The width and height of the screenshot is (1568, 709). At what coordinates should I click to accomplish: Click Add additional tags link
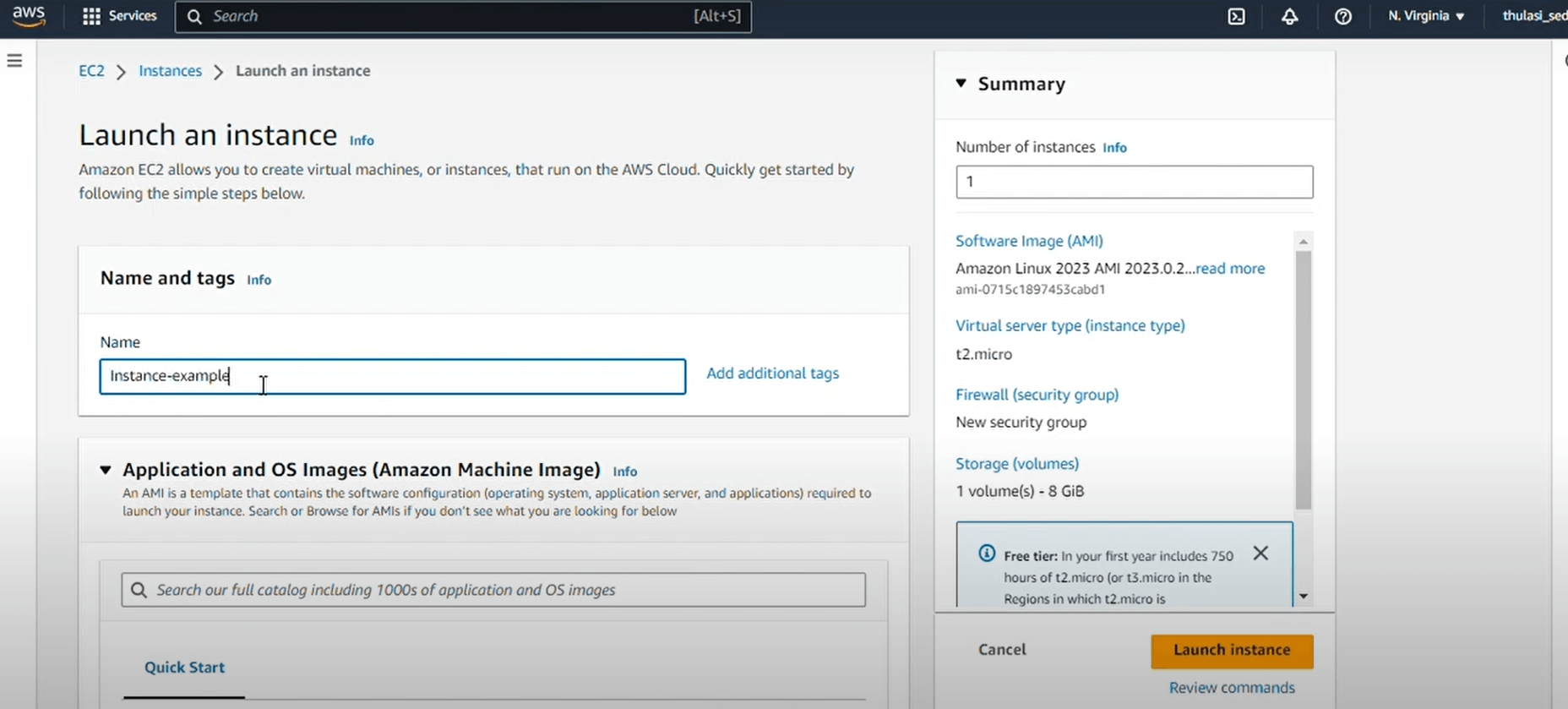tap(772, 374)
